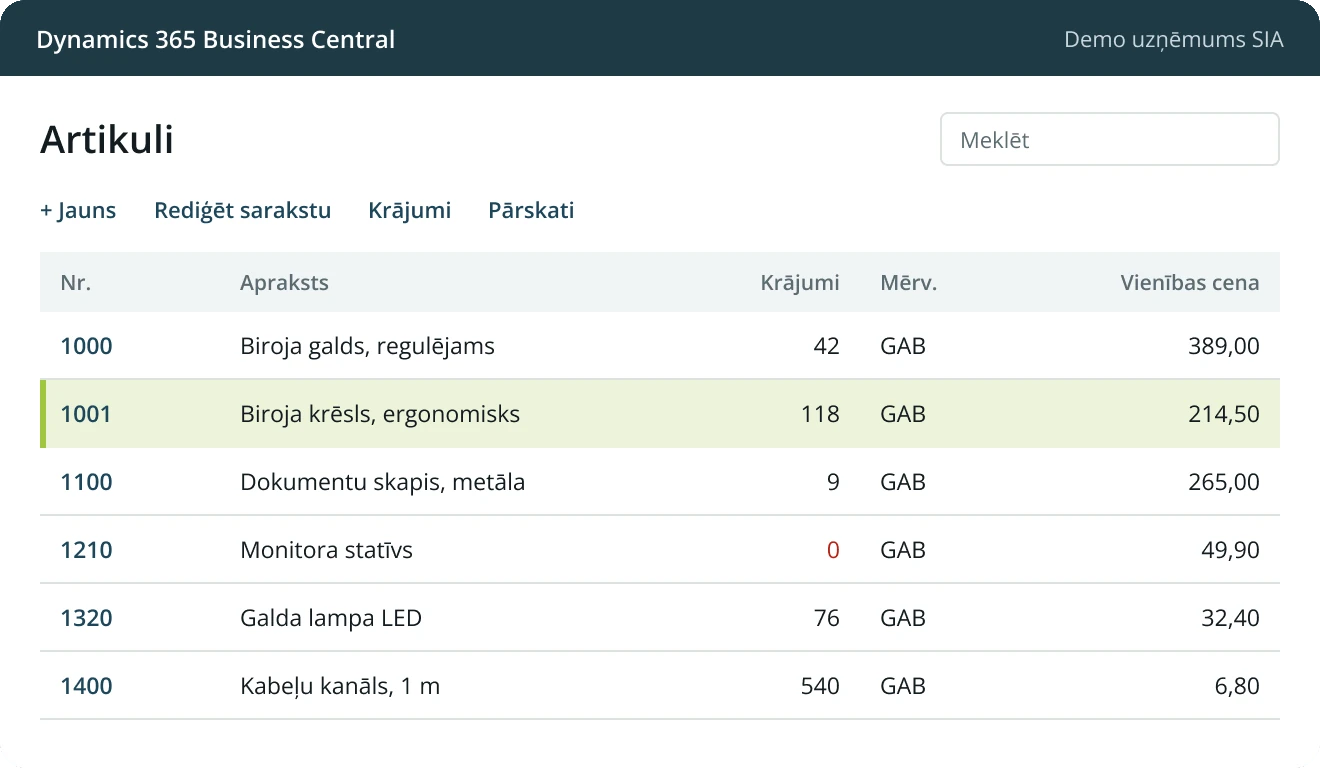Create a new item with + Jauns
The width and height of the screenshot is (1320, 768).
coord(78,210)
